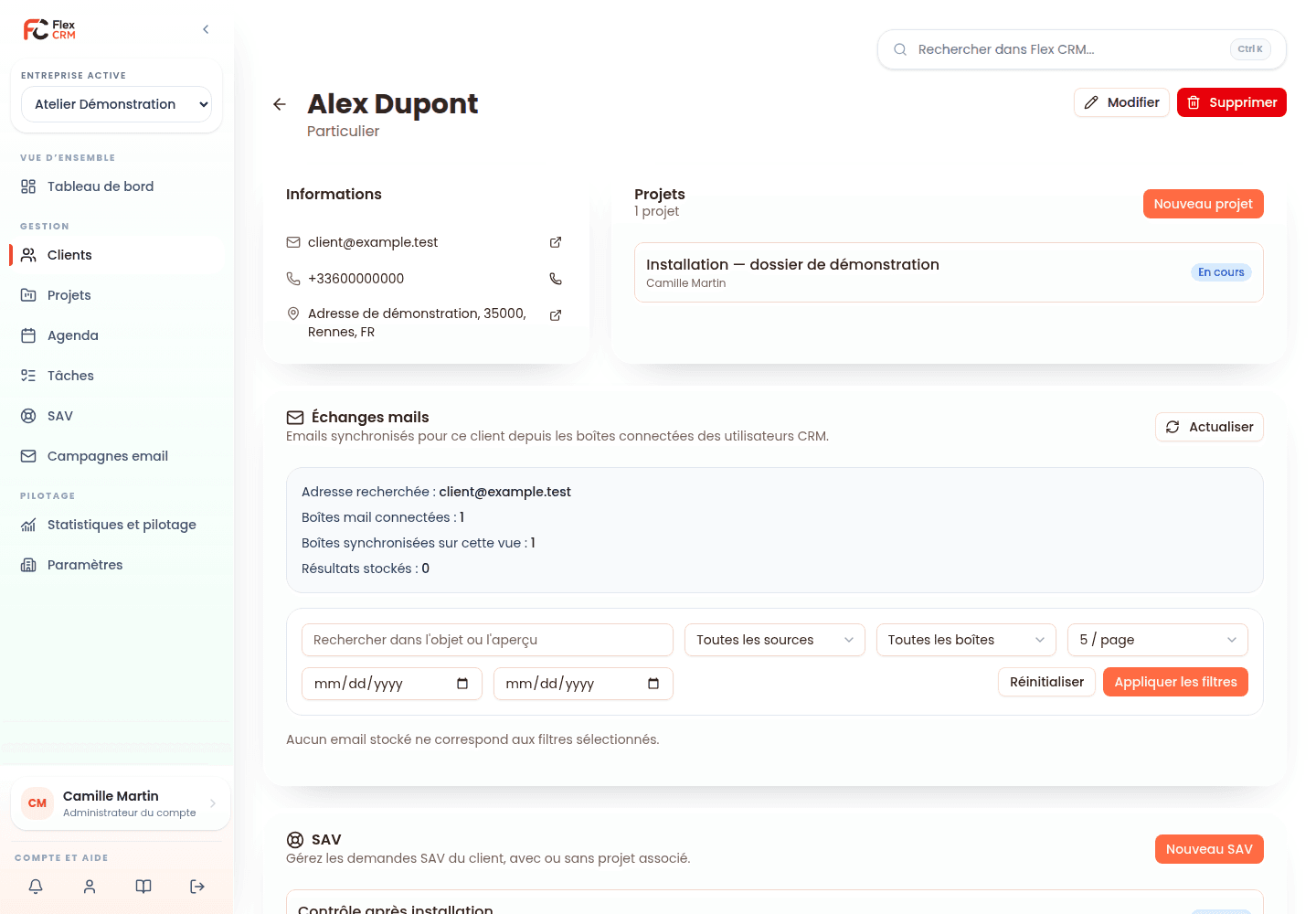Viewport: 1316px width, 914px height.
Task: Click the Modifier button
Action: 1121,102
